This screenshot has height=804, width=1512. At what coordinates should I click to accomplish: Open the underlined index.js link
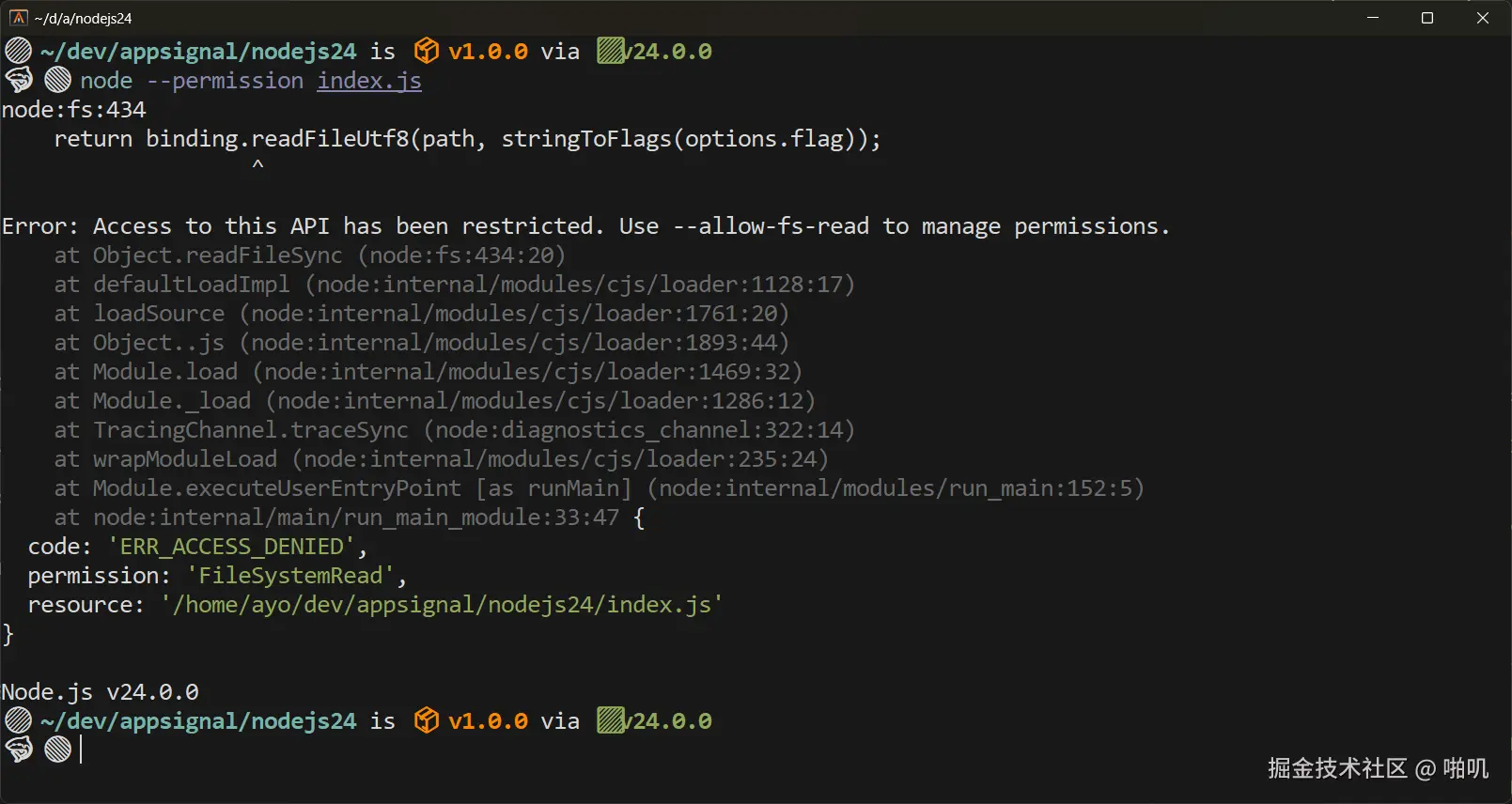pyautogui.click(x=369, y=81)
